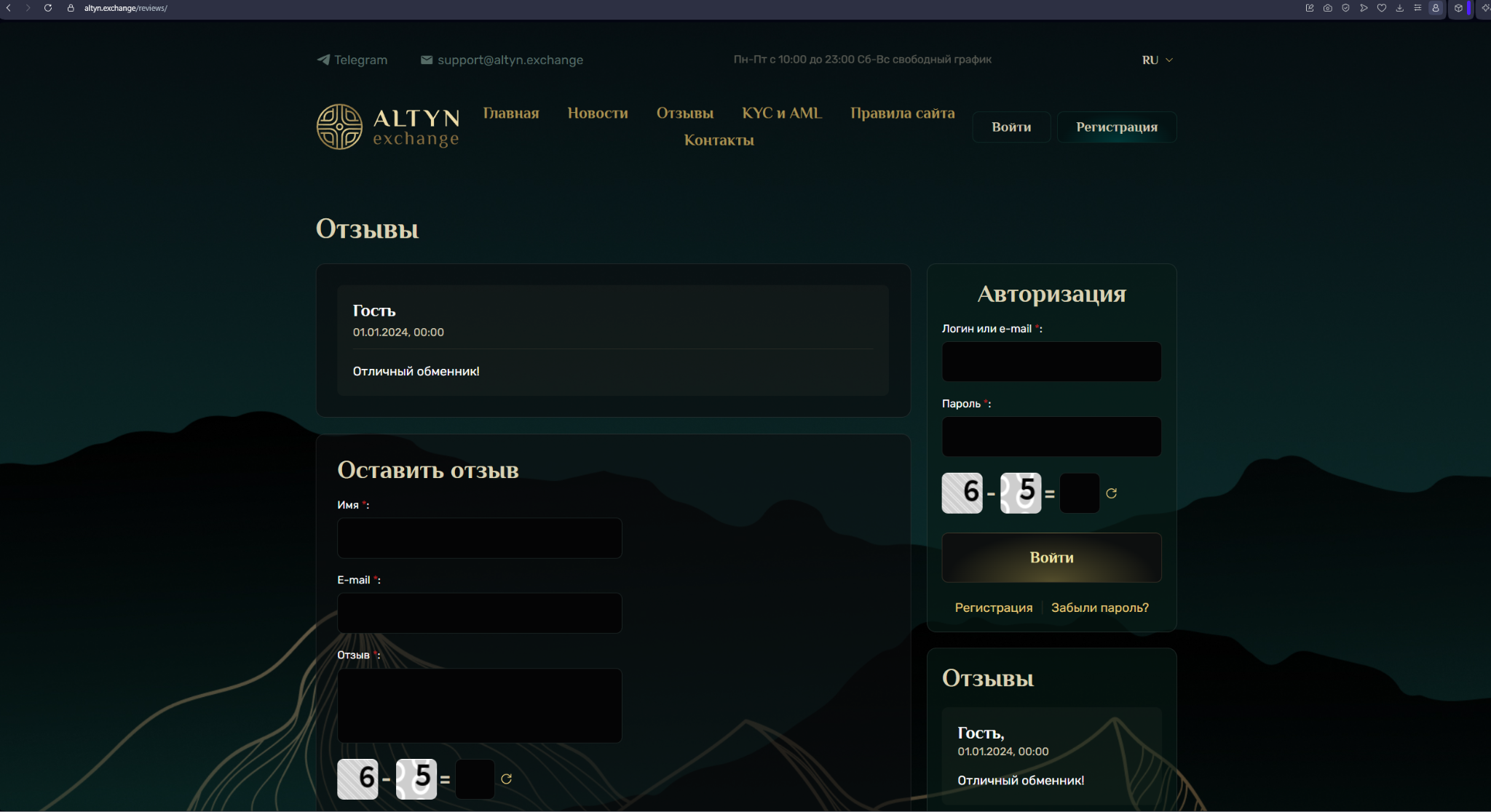This screenshot has height=812, width=1491.
Task: Click the support email envelope icon
Action: (x=427, y=60)
